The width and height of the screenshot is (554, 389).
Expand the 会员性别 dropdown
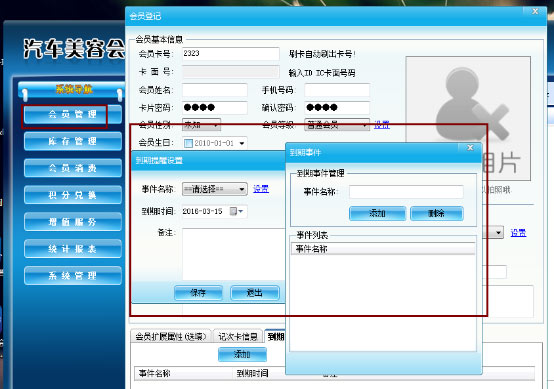point(201,125)
